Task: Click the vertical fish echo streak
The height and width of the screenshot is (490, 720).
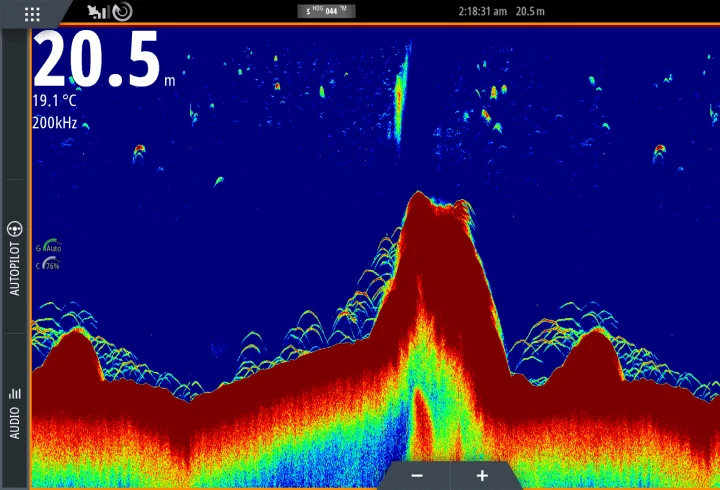Action: [x=399, y=100]
